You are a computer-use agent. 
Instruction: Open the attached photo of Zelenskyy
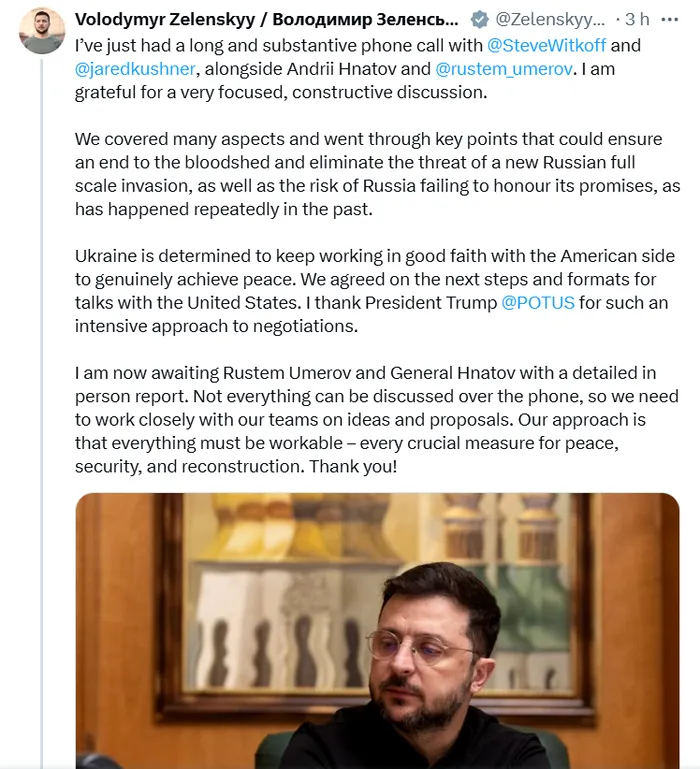[377, 630]
